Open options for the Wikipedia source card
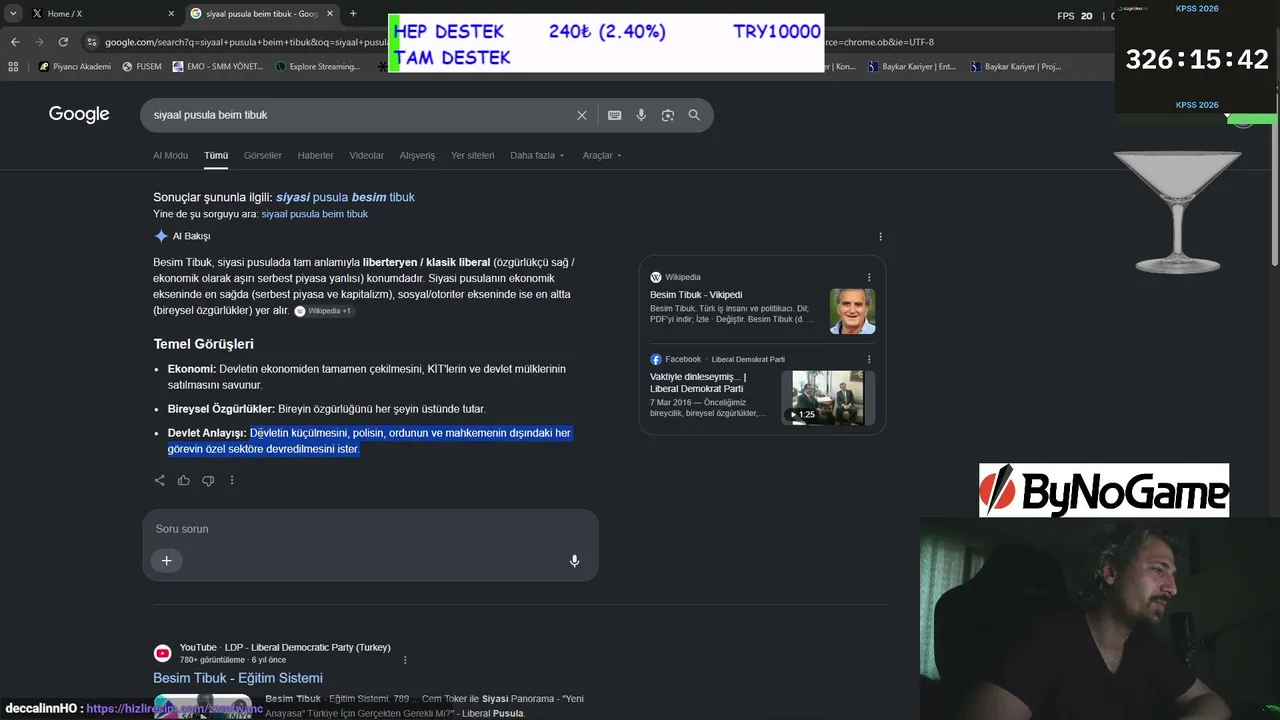 click(869, 277)
